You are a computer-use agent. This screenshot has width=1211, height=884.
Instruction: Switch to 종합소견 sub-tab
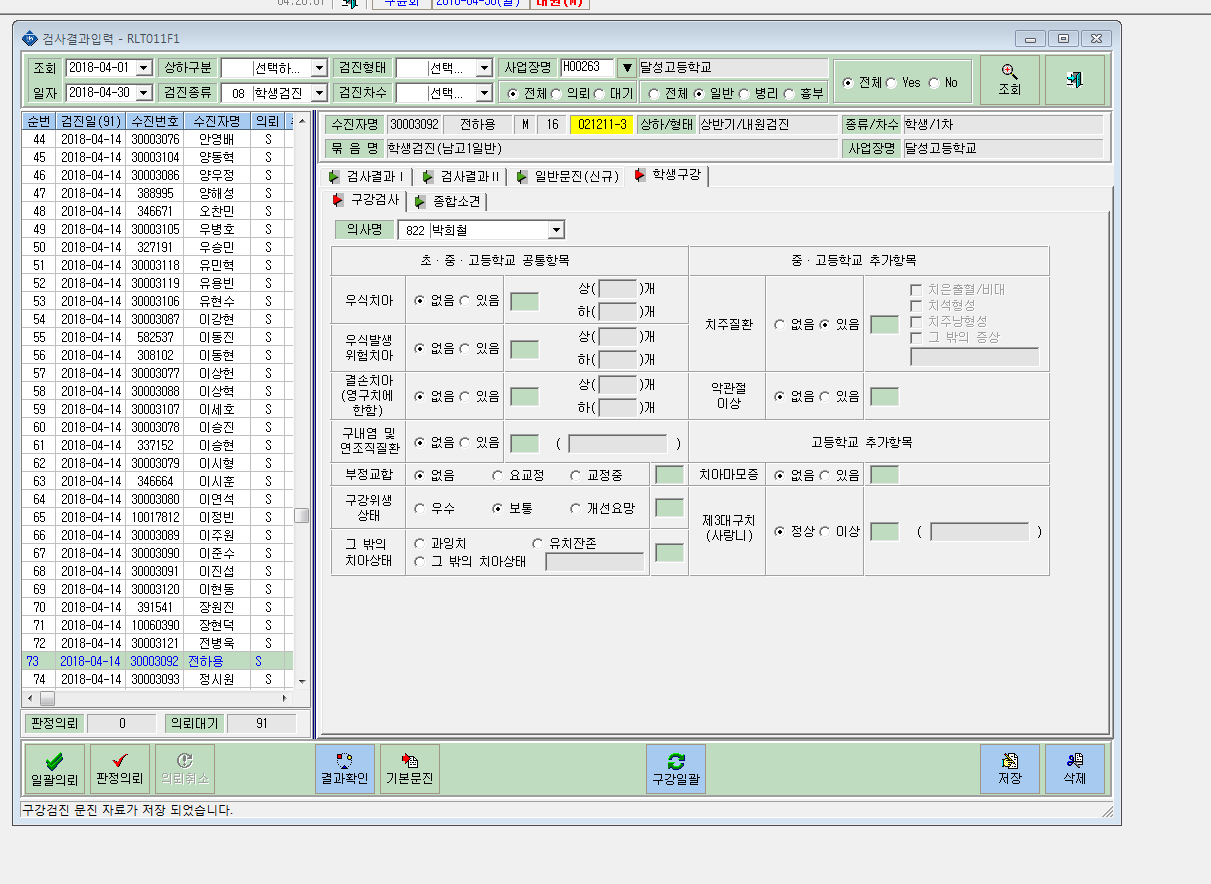pos(448,201)
